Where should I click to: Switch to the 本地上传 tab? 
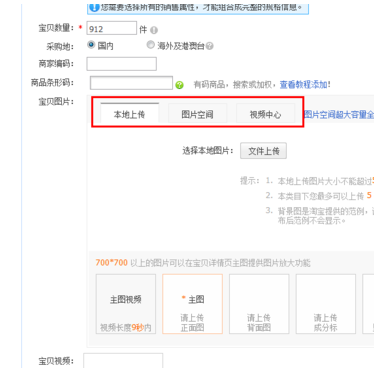[129, 113]
